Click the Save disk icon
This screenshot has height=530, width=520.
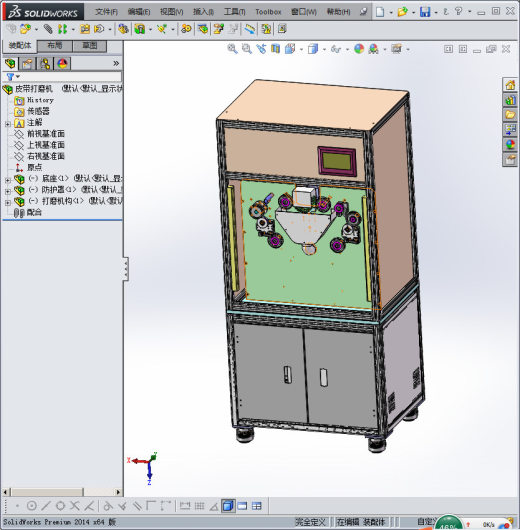(425, 12)
